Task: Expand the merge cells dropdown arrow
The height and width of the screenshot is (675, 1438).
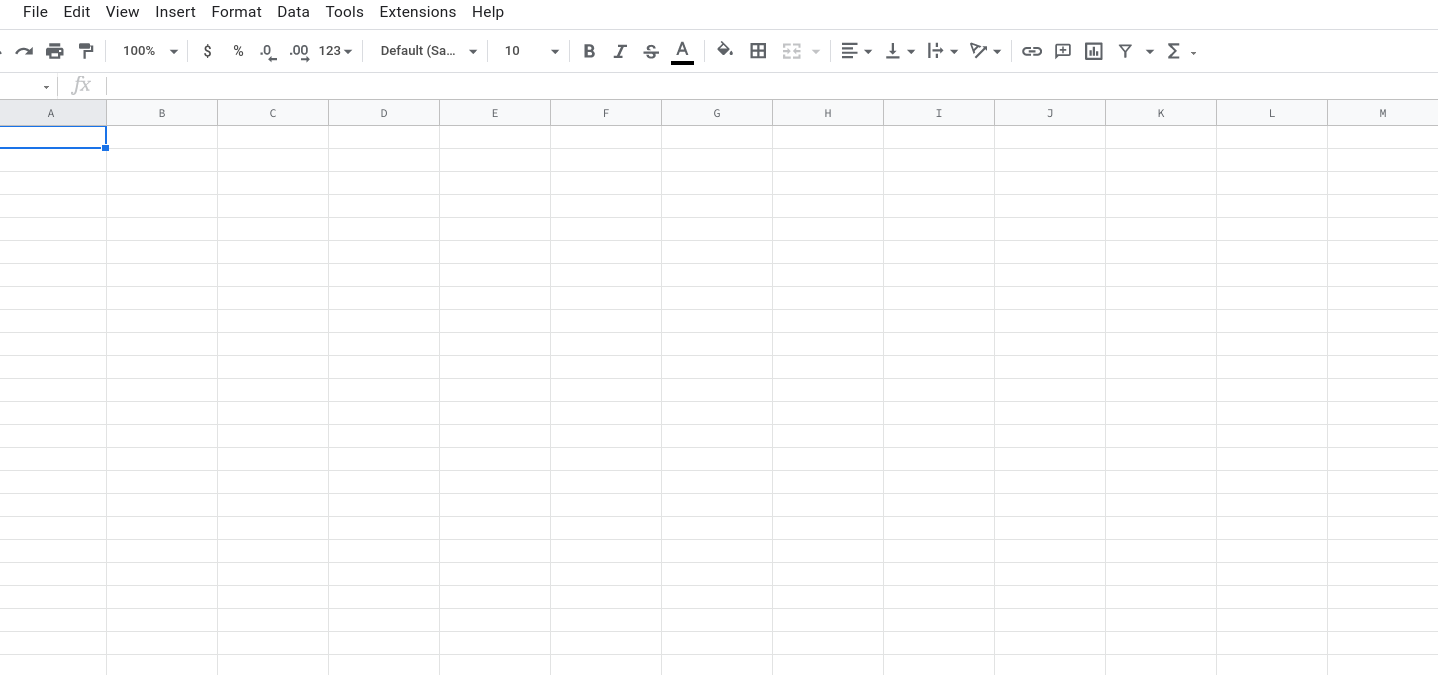Action: (816, 52)
